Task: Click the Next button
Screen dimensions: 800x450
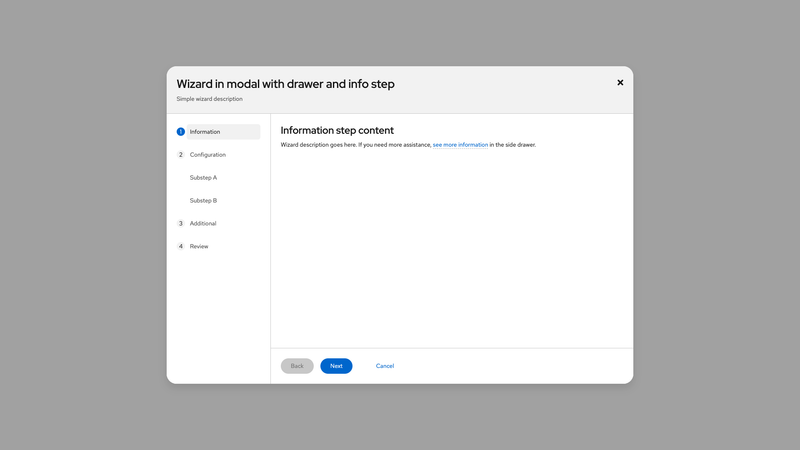Action: point(336,366)
